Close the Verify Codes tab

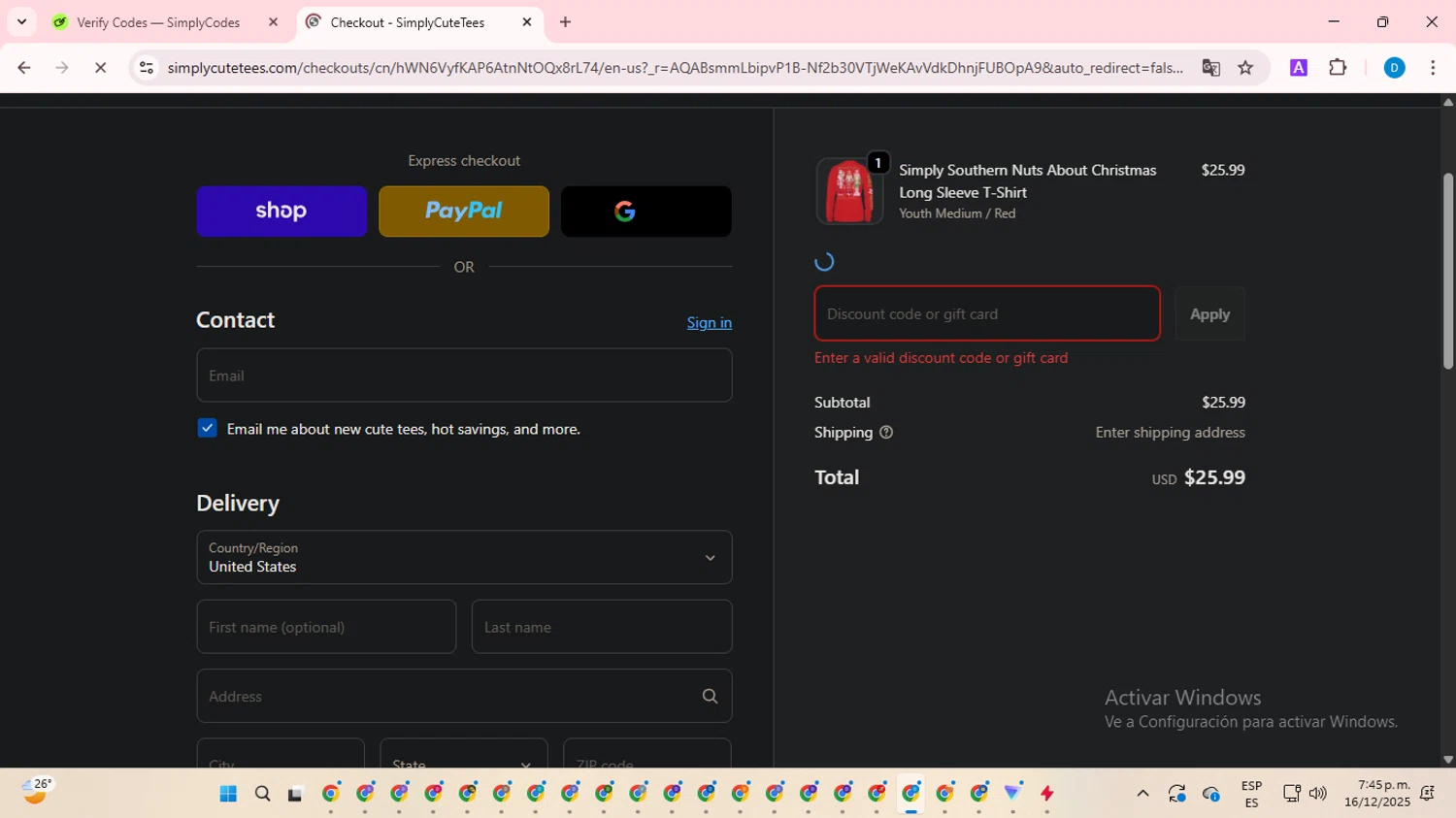click(x=273, y=22)
